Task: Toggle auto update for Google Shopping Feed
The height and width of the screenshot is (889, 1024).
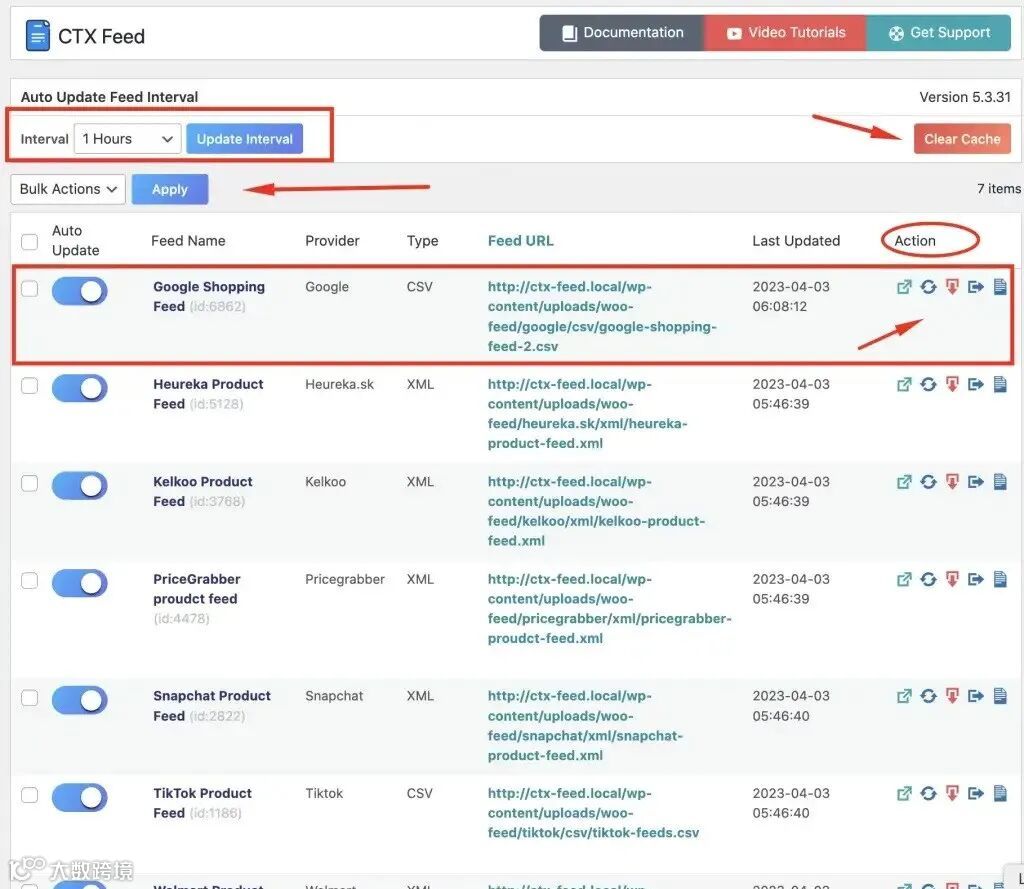Action: point(80,291)
